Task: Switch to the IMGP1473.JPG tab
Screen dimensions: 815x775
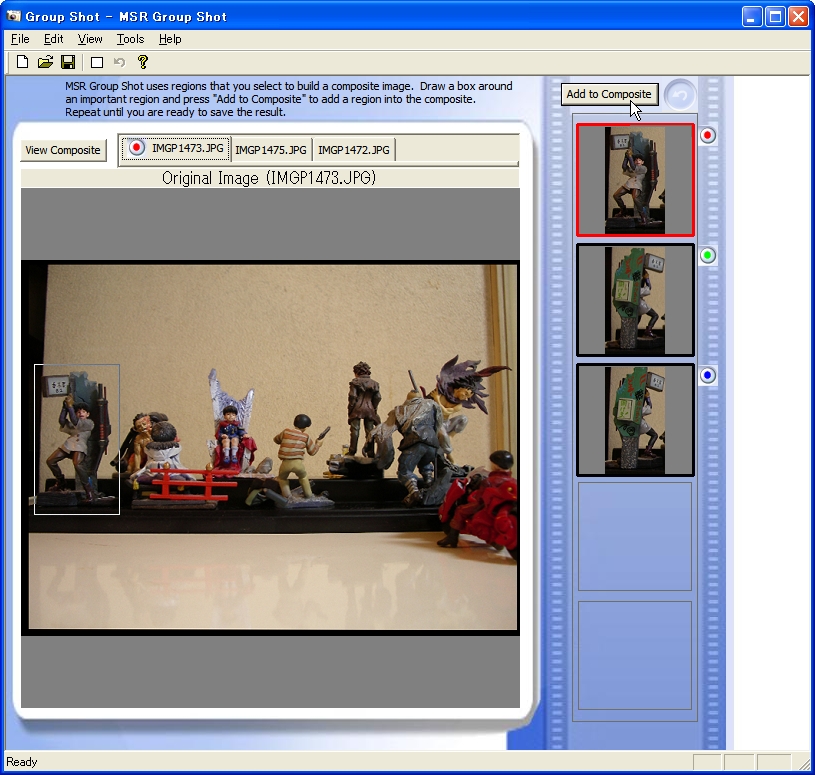Action: click(x=176, y=149)
